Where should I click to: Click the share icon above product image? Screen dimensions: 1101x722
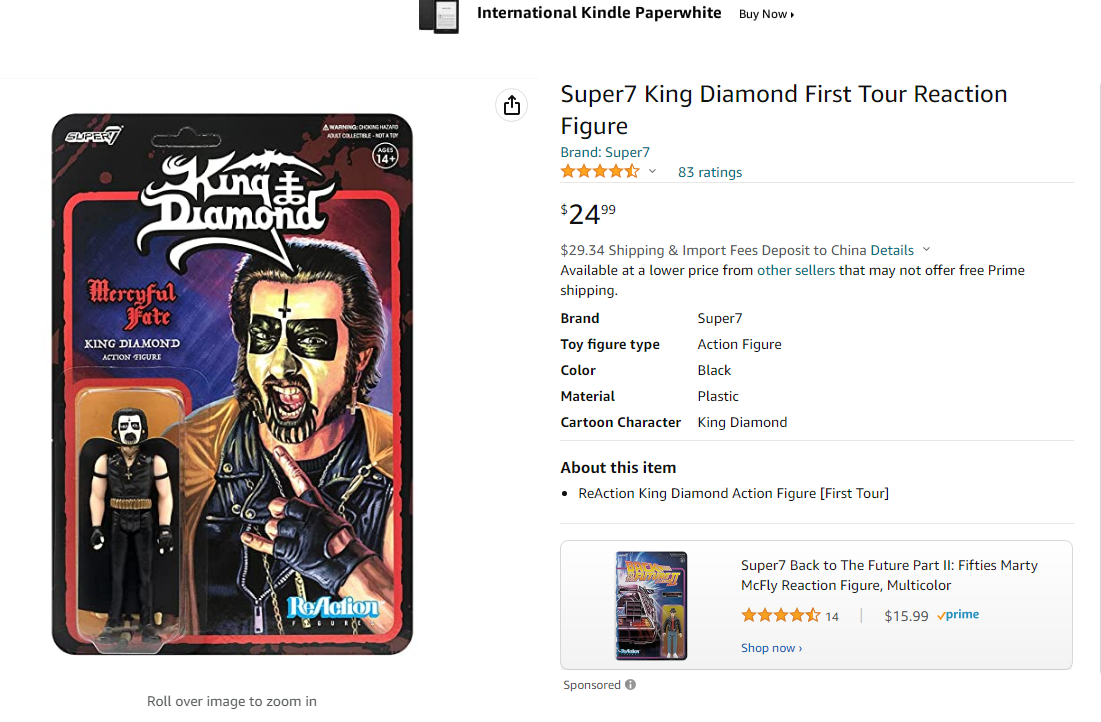(x=511, y=105)
